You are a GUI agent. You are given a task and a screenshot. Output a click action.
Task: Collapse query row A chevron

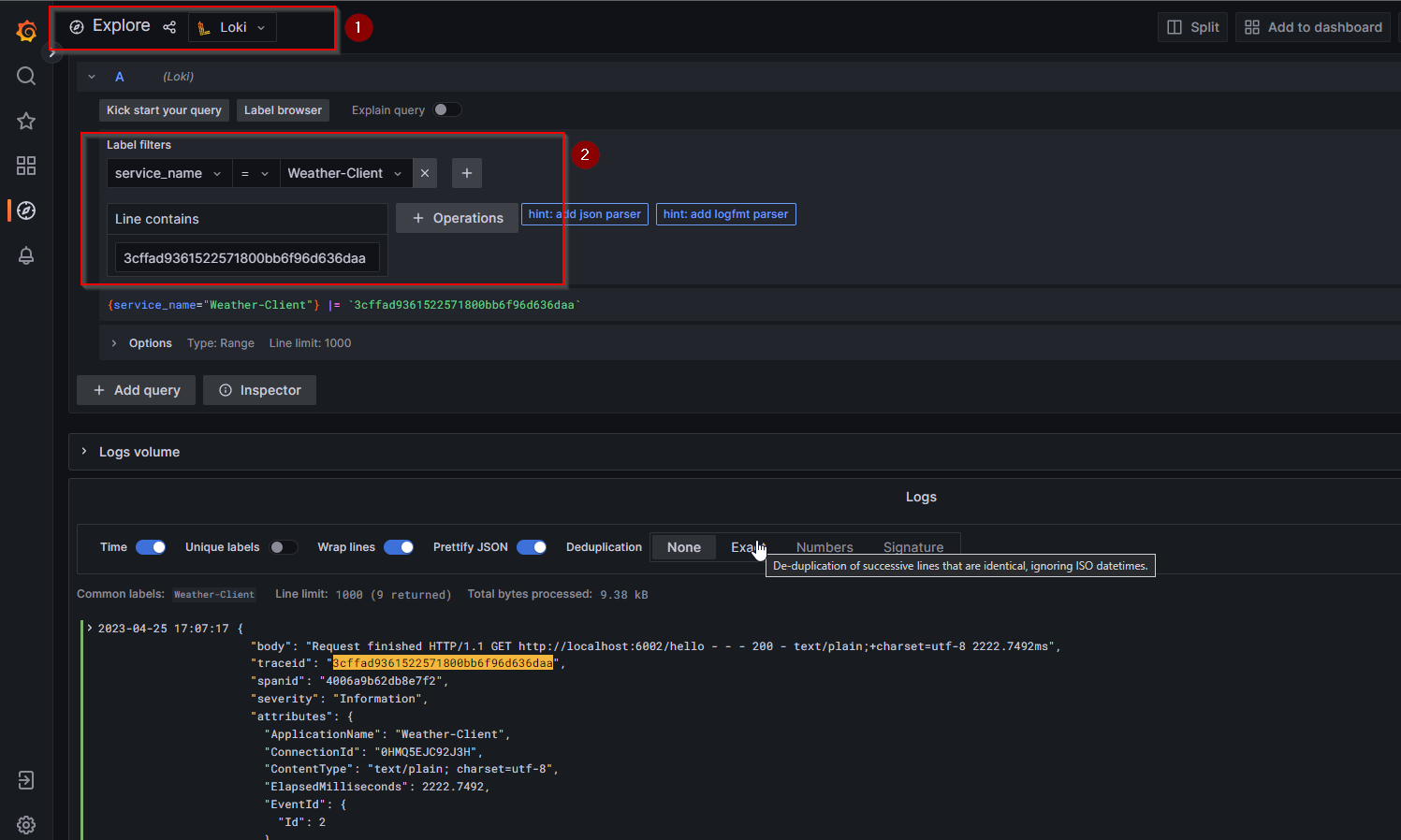click(92, 77)
